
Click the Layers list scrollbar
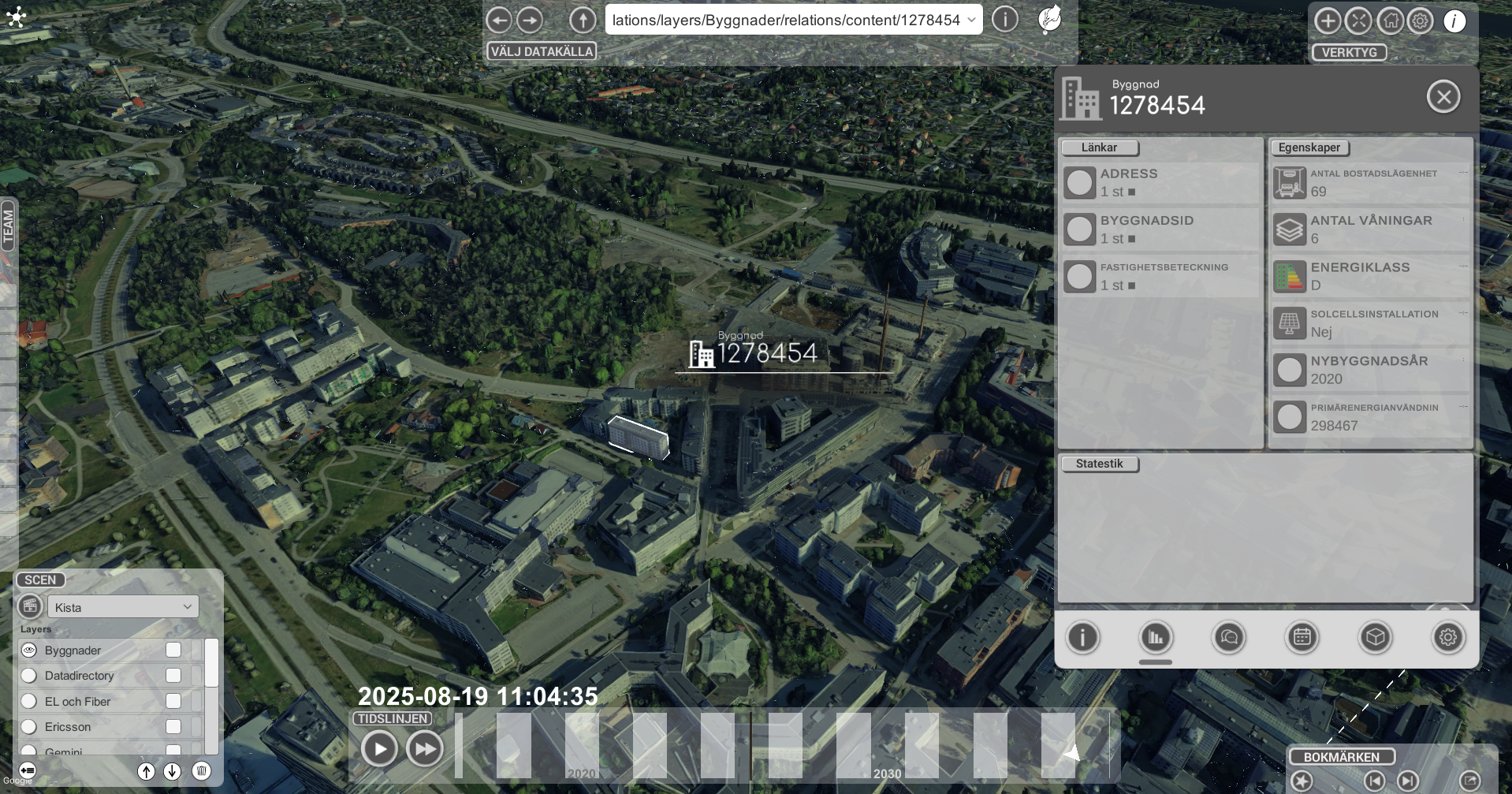coord(211,664)
